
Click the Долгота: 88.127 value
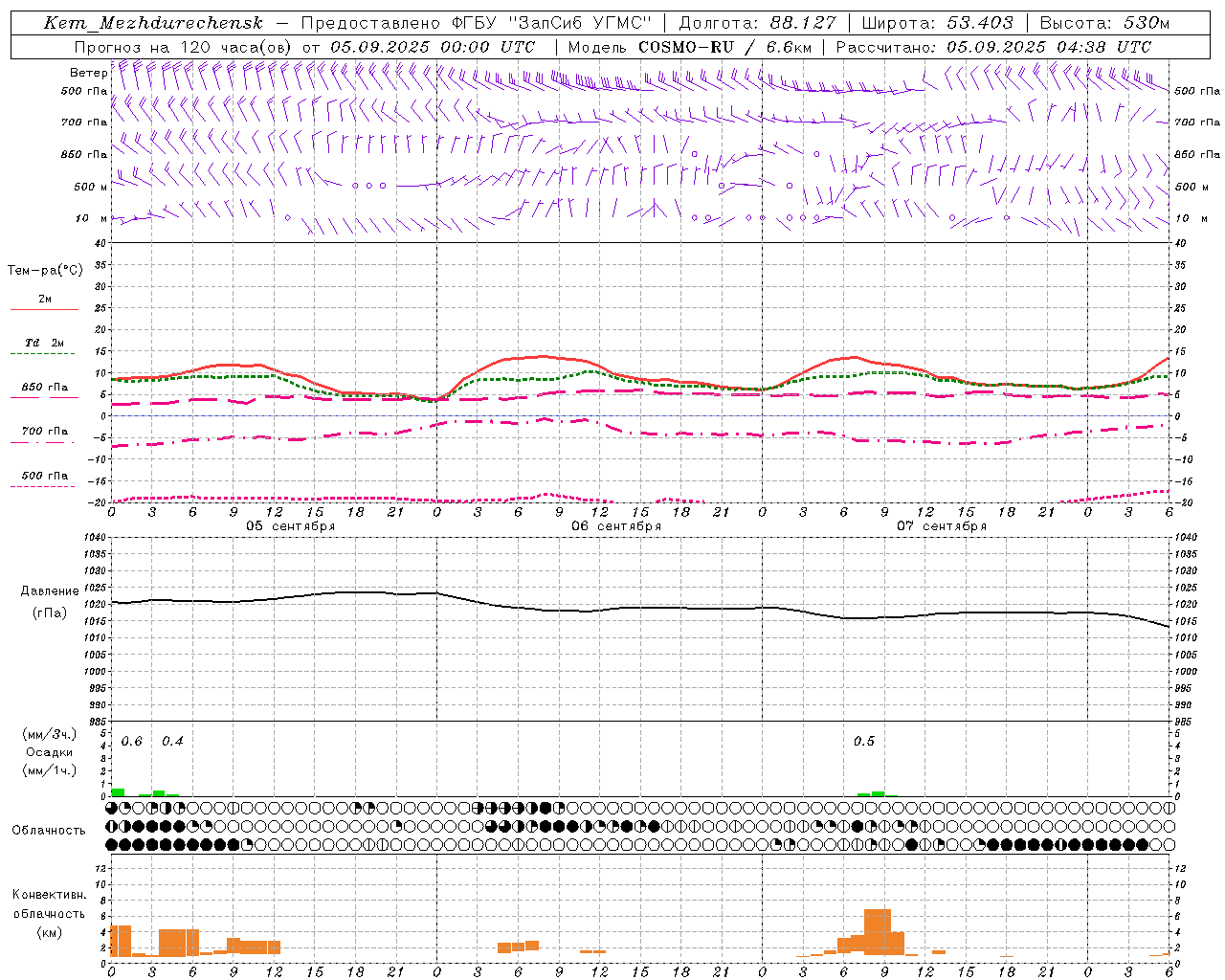click(x=757, y=23)
